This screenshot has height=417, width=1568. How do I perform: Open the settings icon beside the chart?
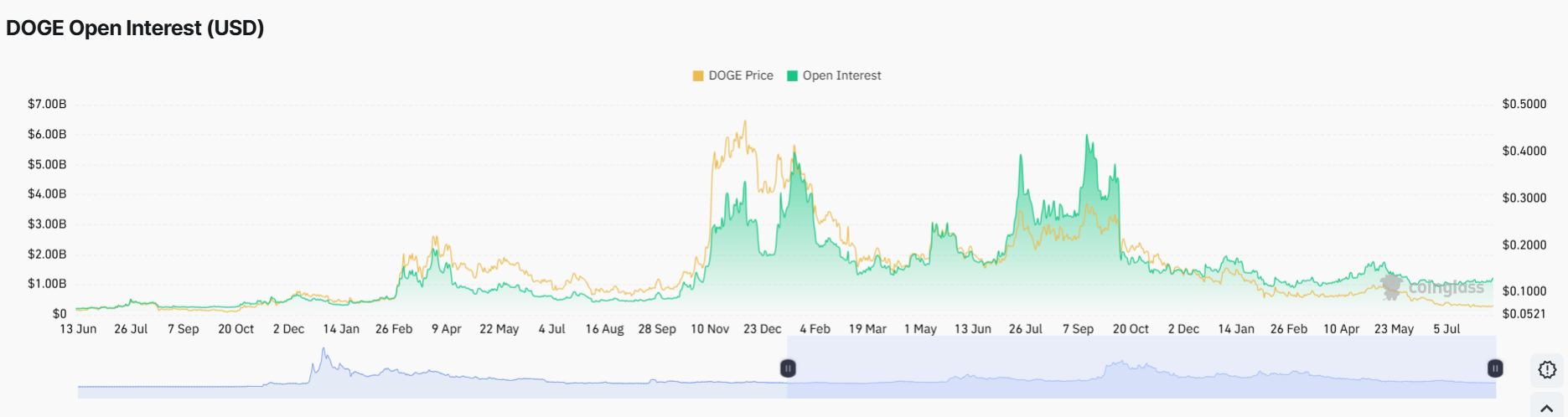pyautogui.click(x=1547, y=369)
